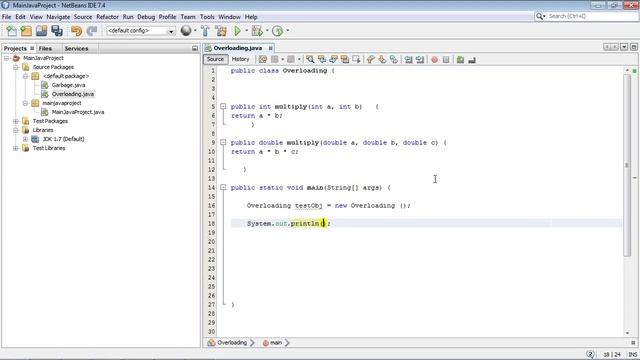This screenshot has width=640, height=360.
Task: Collapse the MainJavaProject tree node
Action: (7, 58)
